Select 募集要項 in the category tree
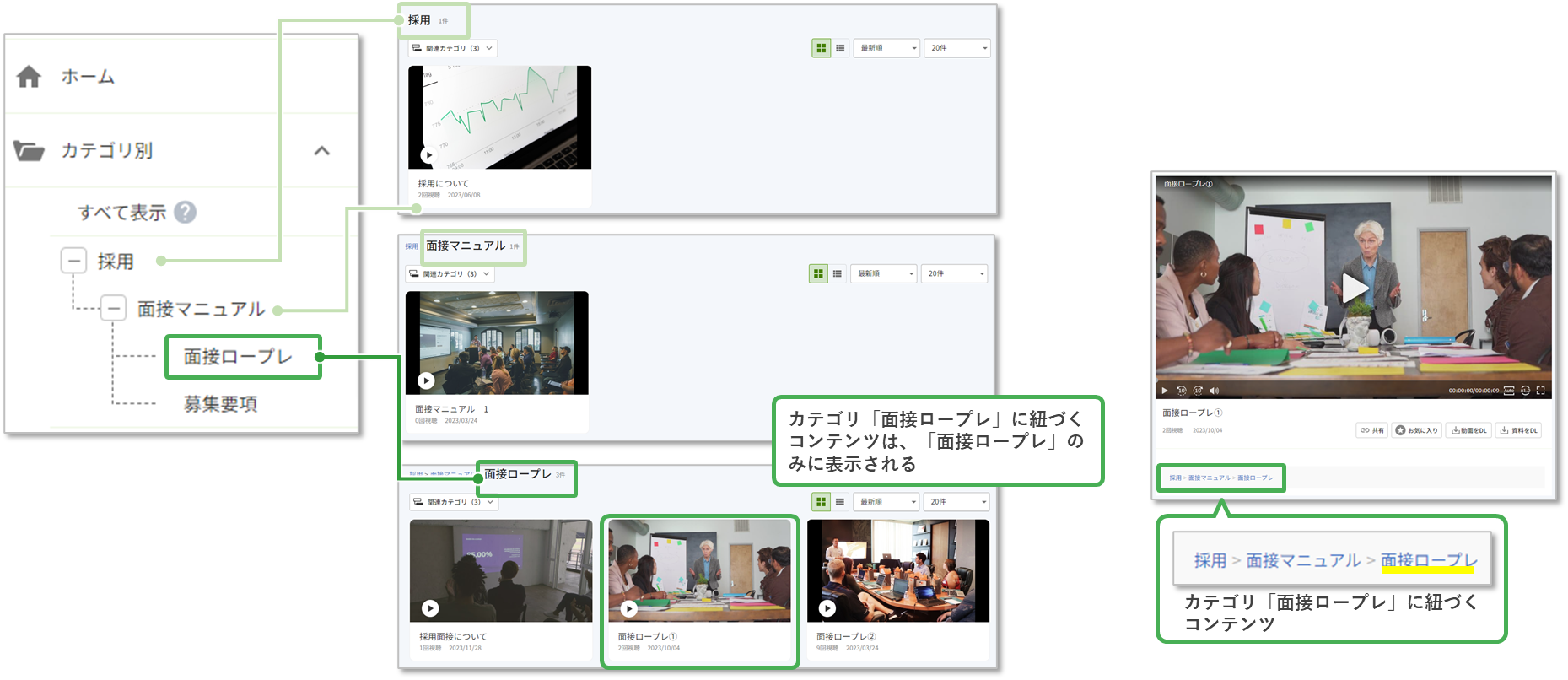The width and height of the screenshot is (1568, 680). click(220, 404)
